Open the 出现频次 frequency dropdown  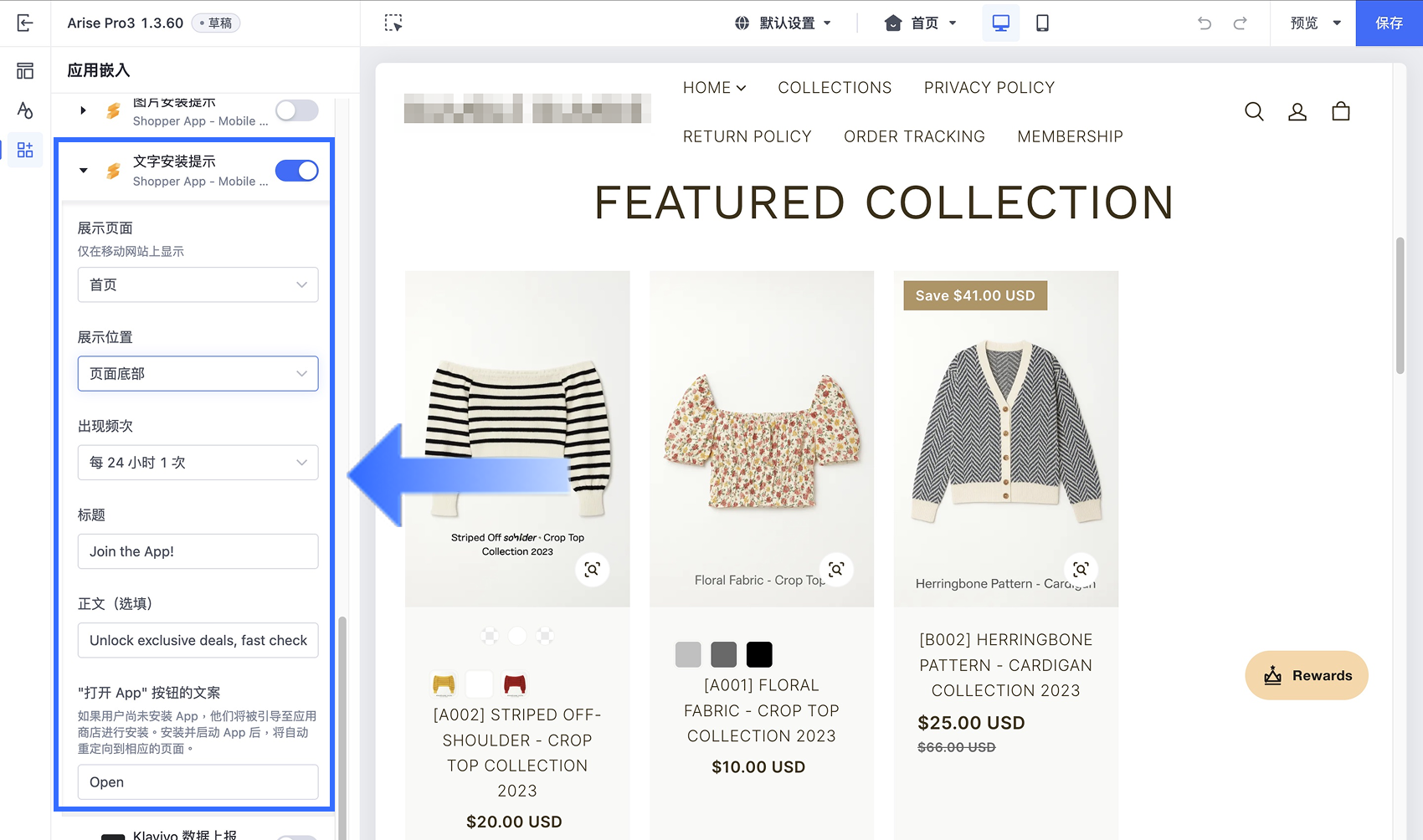198,463
